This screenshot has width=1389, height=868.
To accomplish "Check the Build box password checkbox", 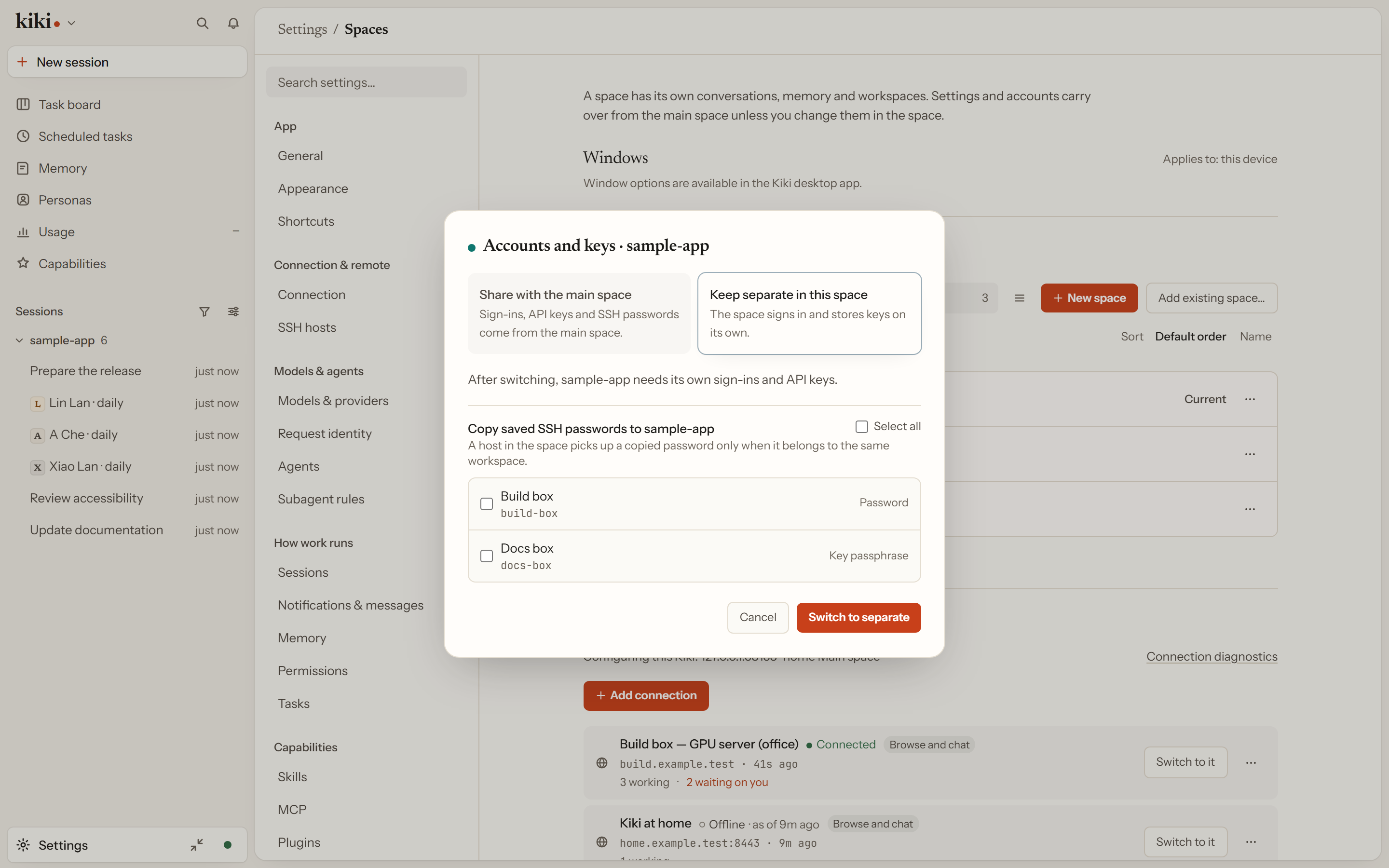I will (x=487, y=503).
